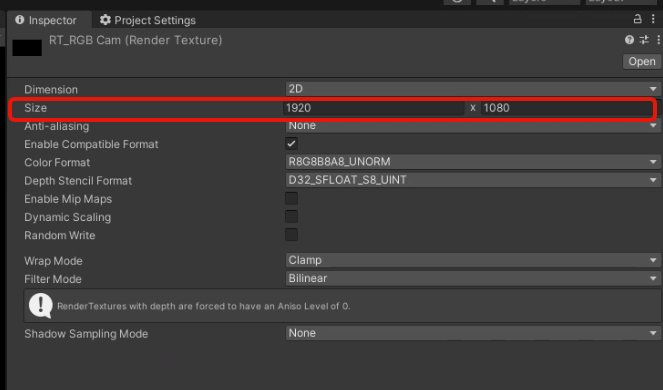Viewport: 663px width, 390px height.
Task: Open the Color Format dropdown
Action: point(473,162)
